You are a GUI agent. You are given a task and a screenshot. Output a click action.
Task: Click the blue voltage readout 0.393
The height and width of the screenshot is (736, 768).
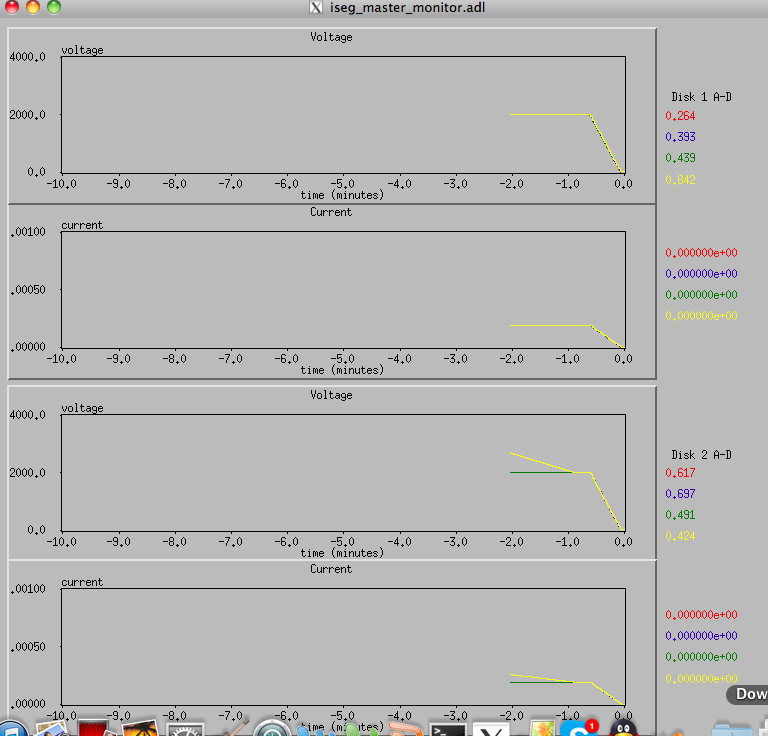pyautogui.click(x=680, y=137)
